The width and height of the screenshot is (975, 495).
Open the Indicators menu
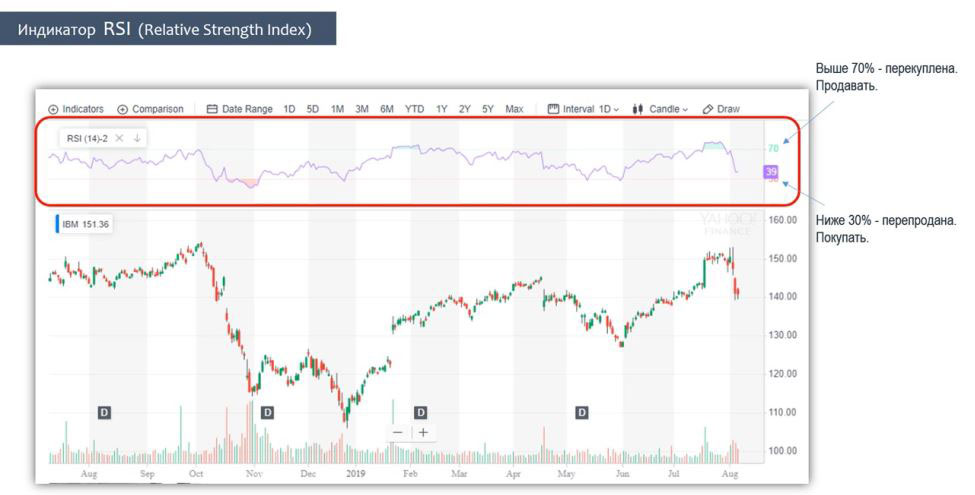coord(76,109)
